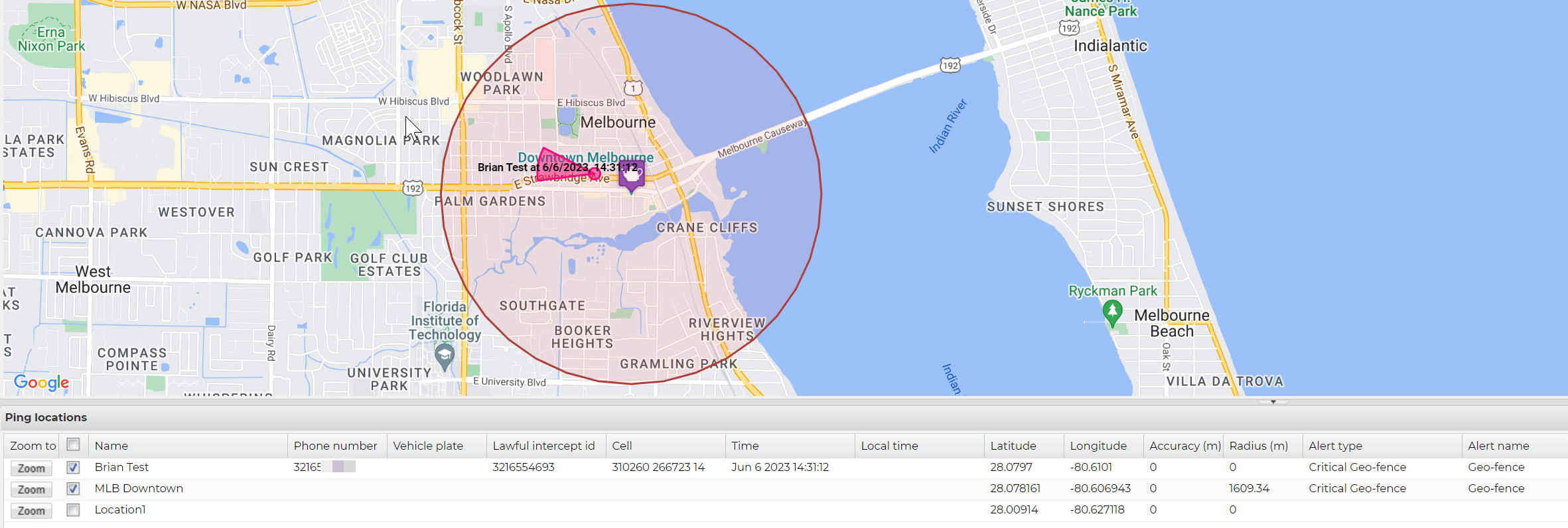Viewport: 1568px width, 528px height.
Task: Click the Alert type column header
Action: 1335,446
